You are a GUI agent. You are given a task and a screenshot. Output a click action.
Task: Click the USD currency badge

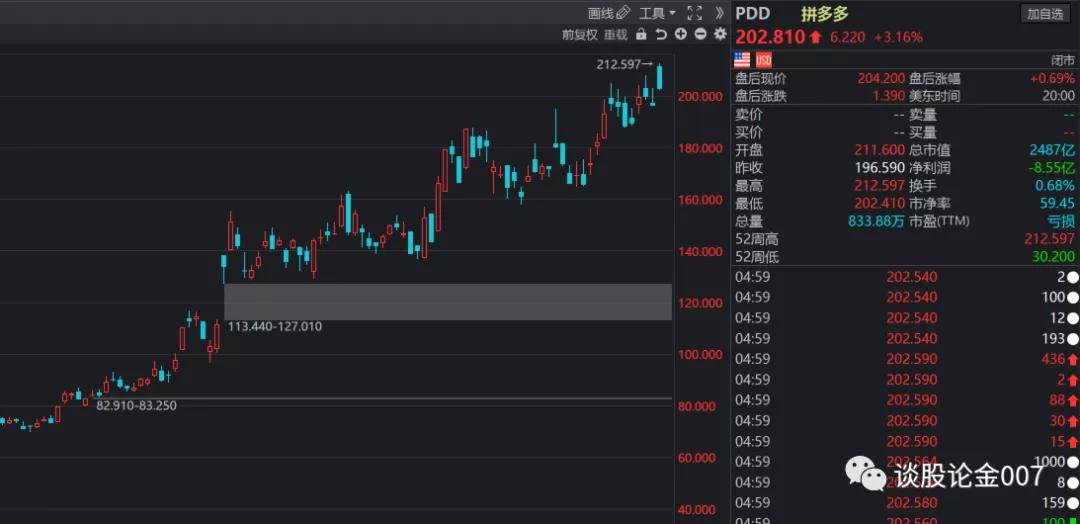764,59
